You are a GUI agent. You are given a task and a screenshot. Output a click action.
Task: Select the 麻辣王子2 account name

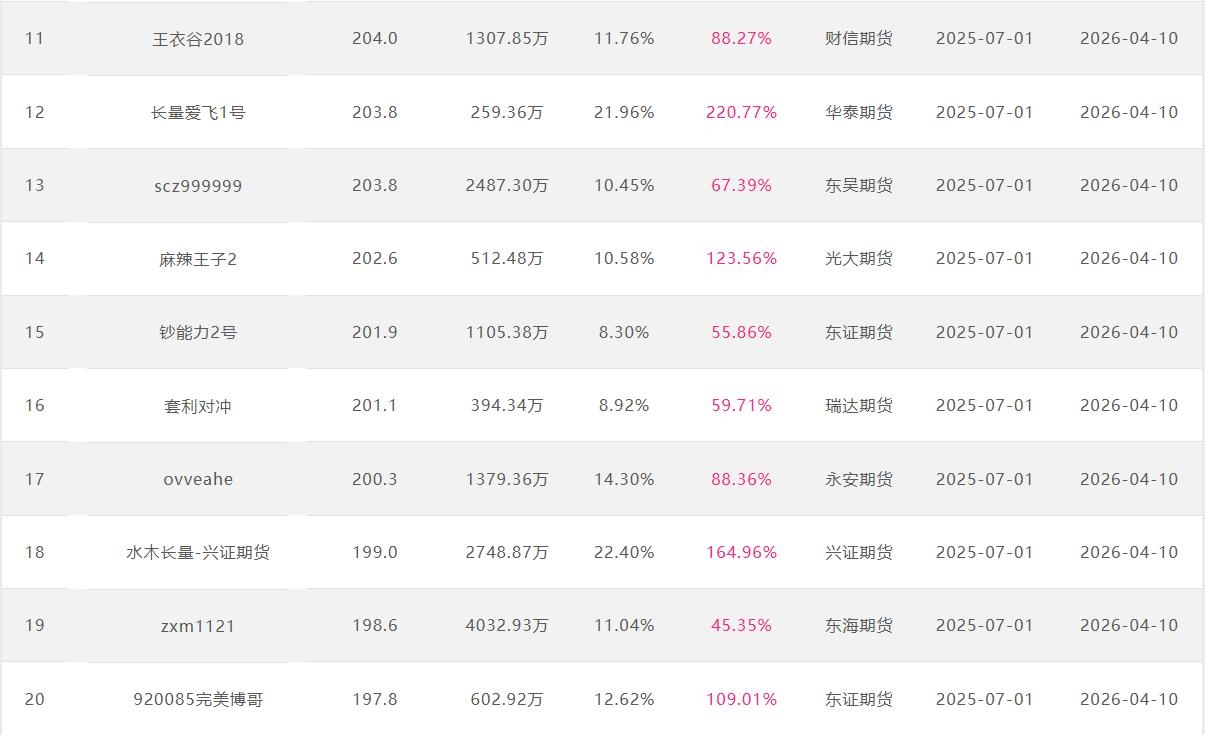point(198,259)
